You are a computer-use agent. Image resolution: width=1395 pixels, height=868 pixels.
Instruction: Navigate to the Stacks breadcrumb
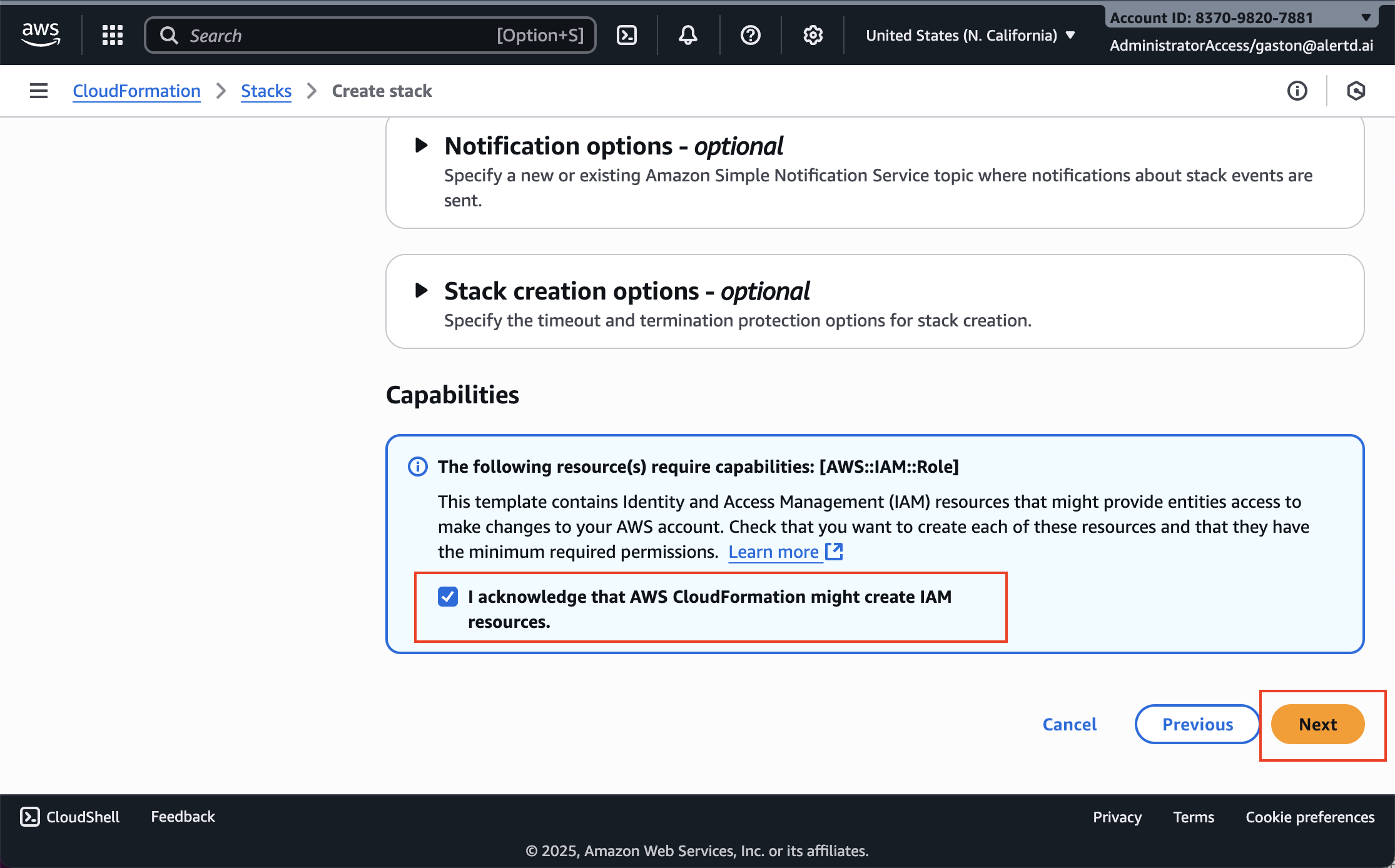(266, 91)
